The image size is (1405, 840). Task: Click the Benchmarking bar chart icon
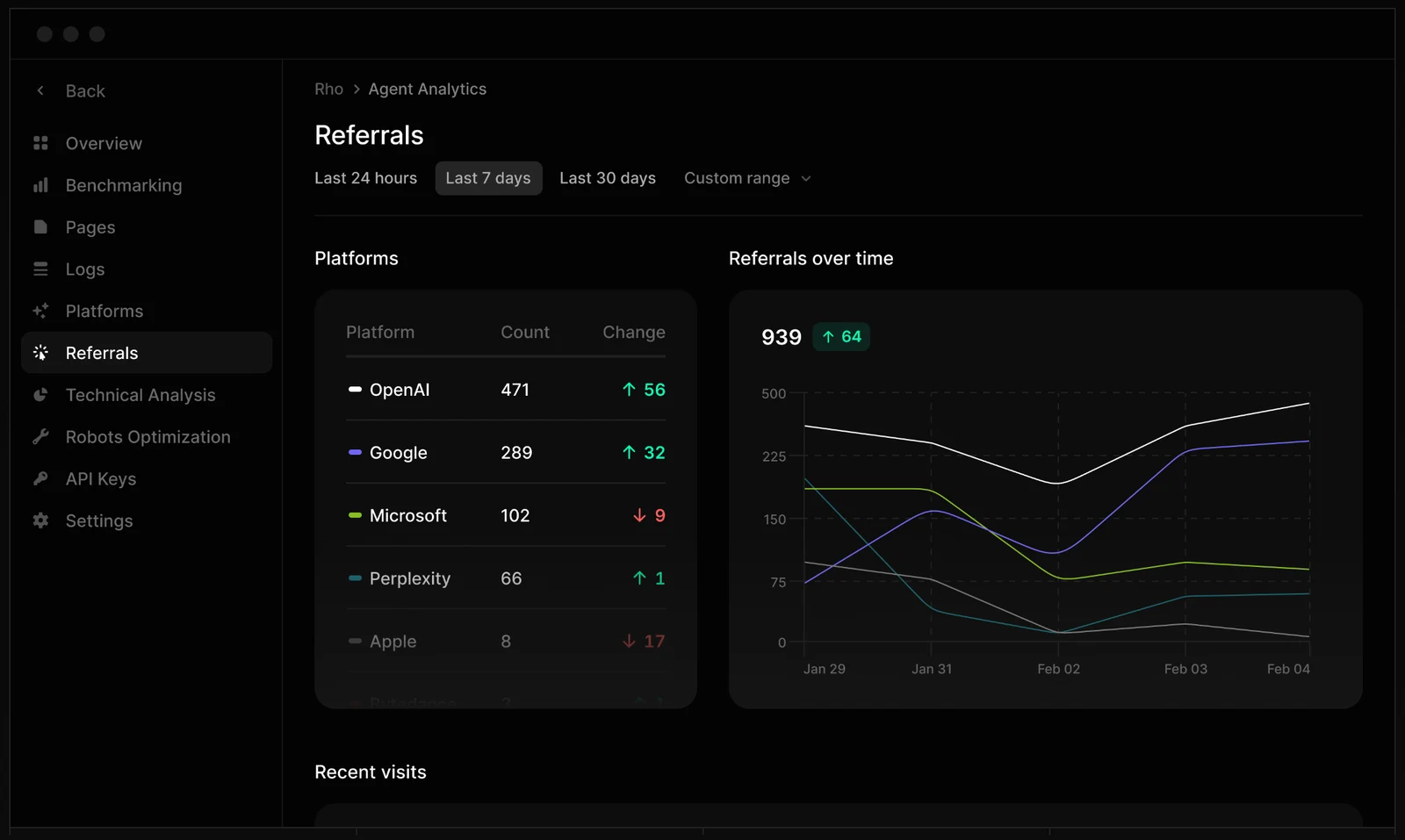pyautogui.click(x=40, y=185)
